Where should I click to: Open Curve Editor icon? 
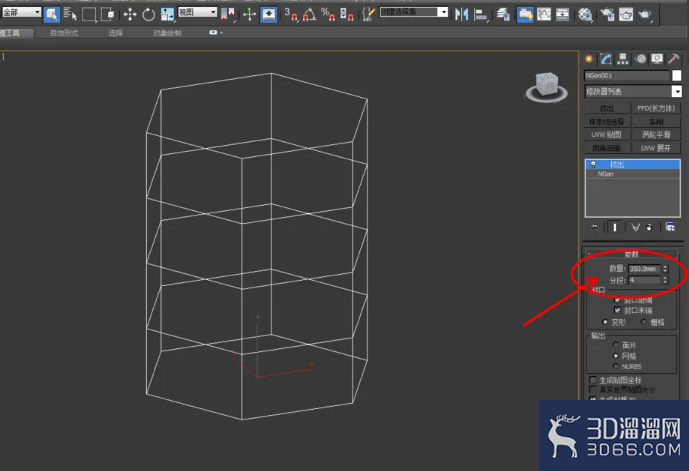click(x=544, y=14)
